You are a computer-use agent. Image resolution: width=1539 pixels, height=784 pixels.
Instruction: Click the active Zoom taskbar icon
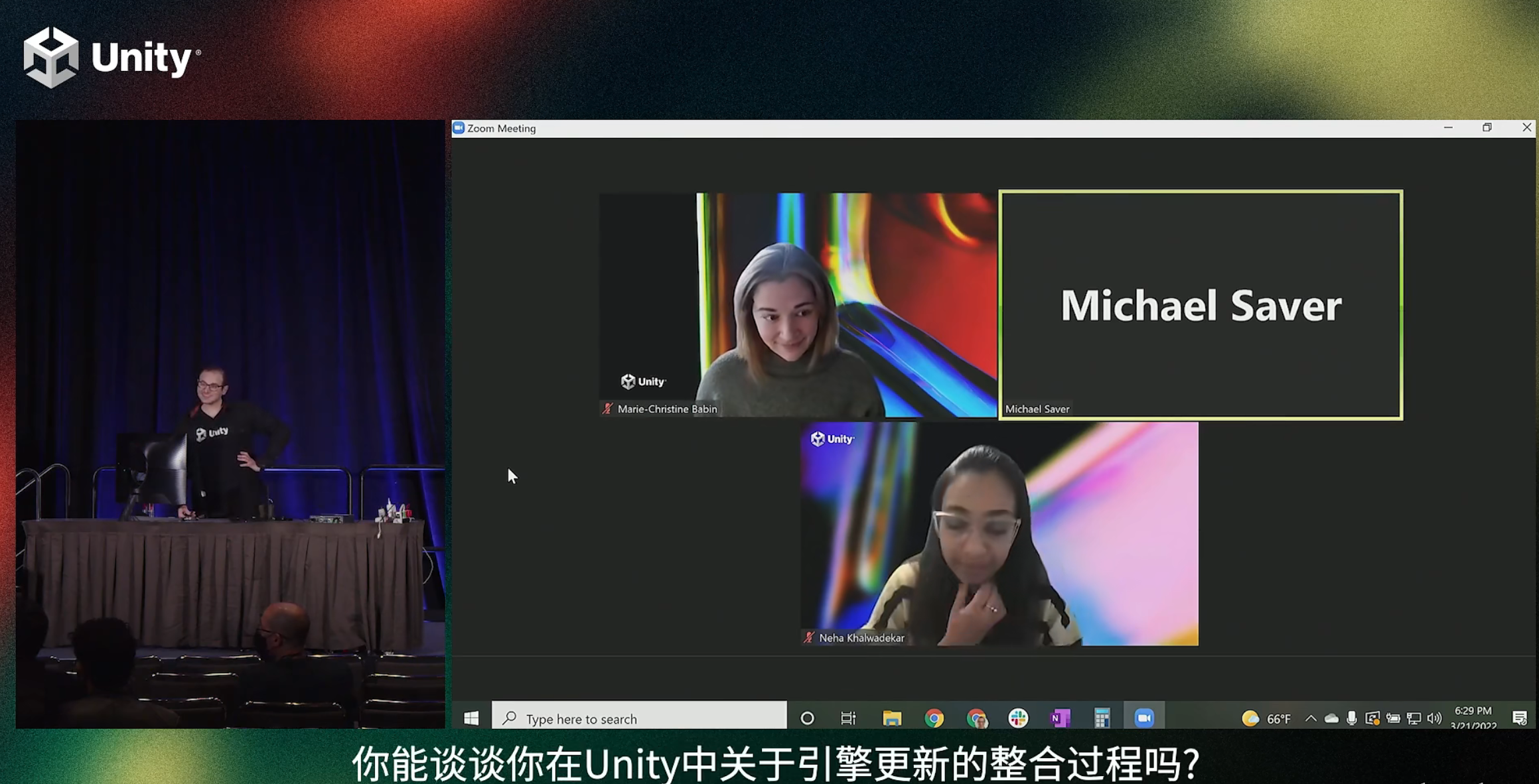pos(1144,718)
